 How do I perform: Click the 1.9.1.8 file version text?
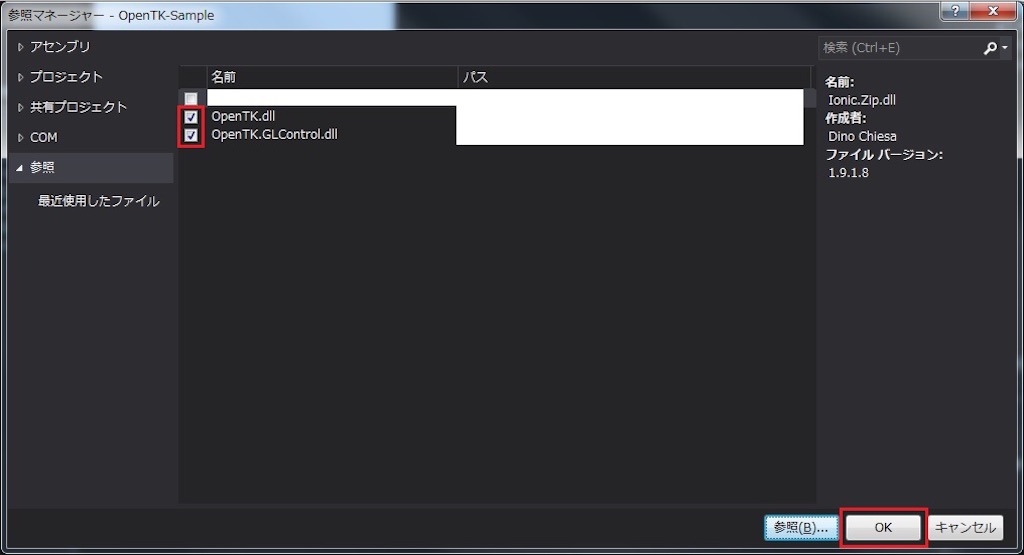coord(848,173)
